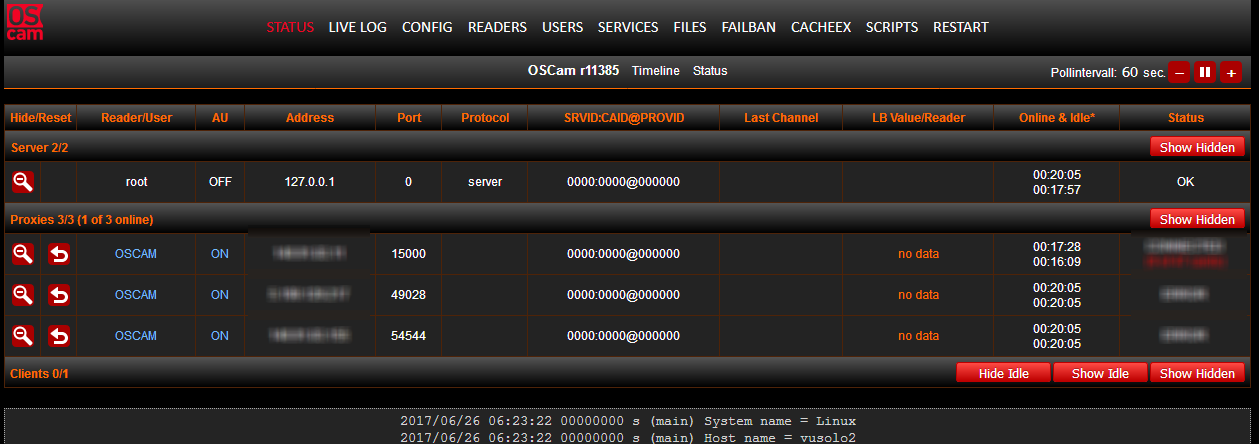Click the Proxies 3/3 section label
Viewport: 1260px width, 444px height.
click(81, 219)
